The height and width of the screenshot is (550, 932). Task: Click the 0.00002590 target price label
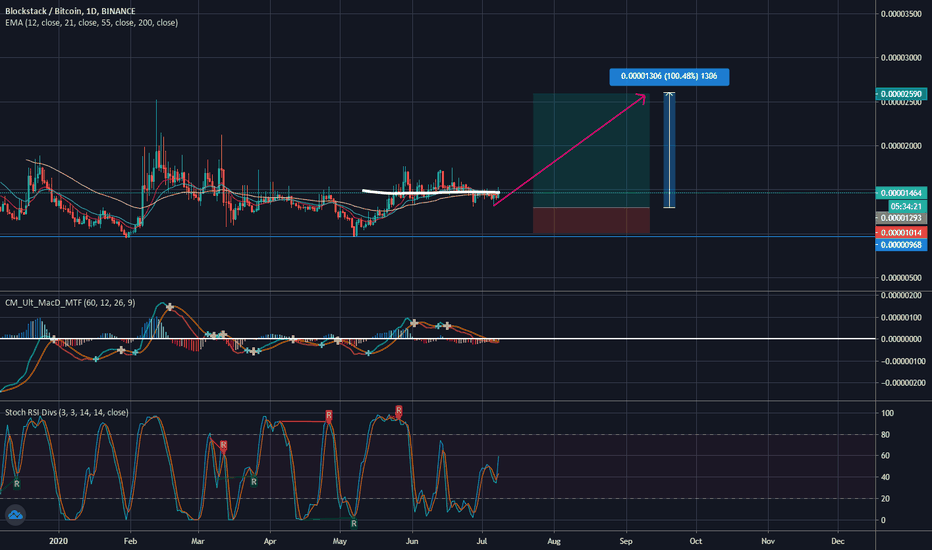[x=901, y=94]
